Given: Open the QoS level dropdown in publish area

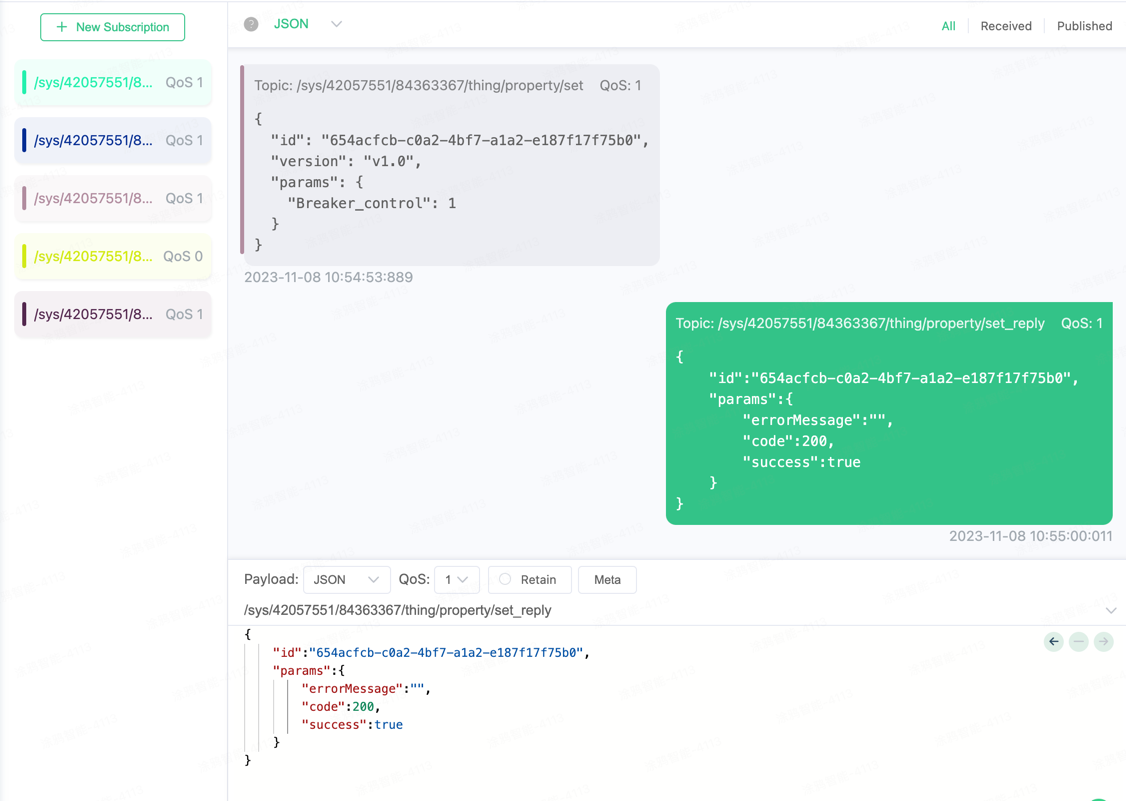Looking at the screenshot, I should [x=456, y=580].
